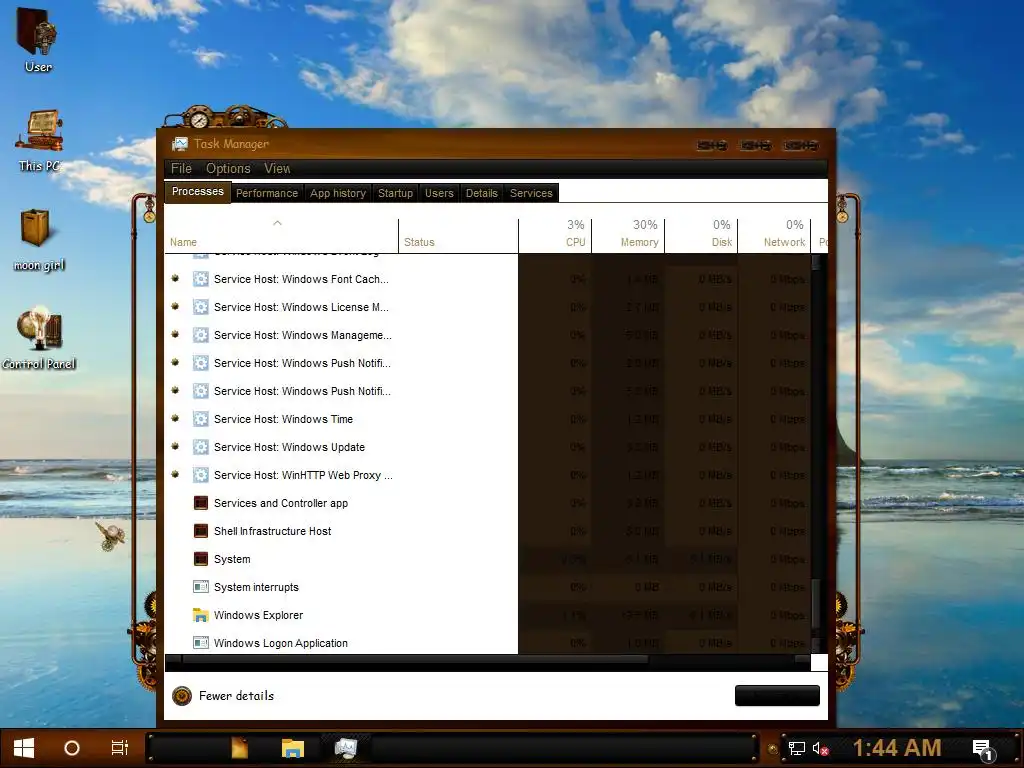The width and height of the screenshot is (1024, 768).
Task: Open the Options menu
Action: point(228,168)
